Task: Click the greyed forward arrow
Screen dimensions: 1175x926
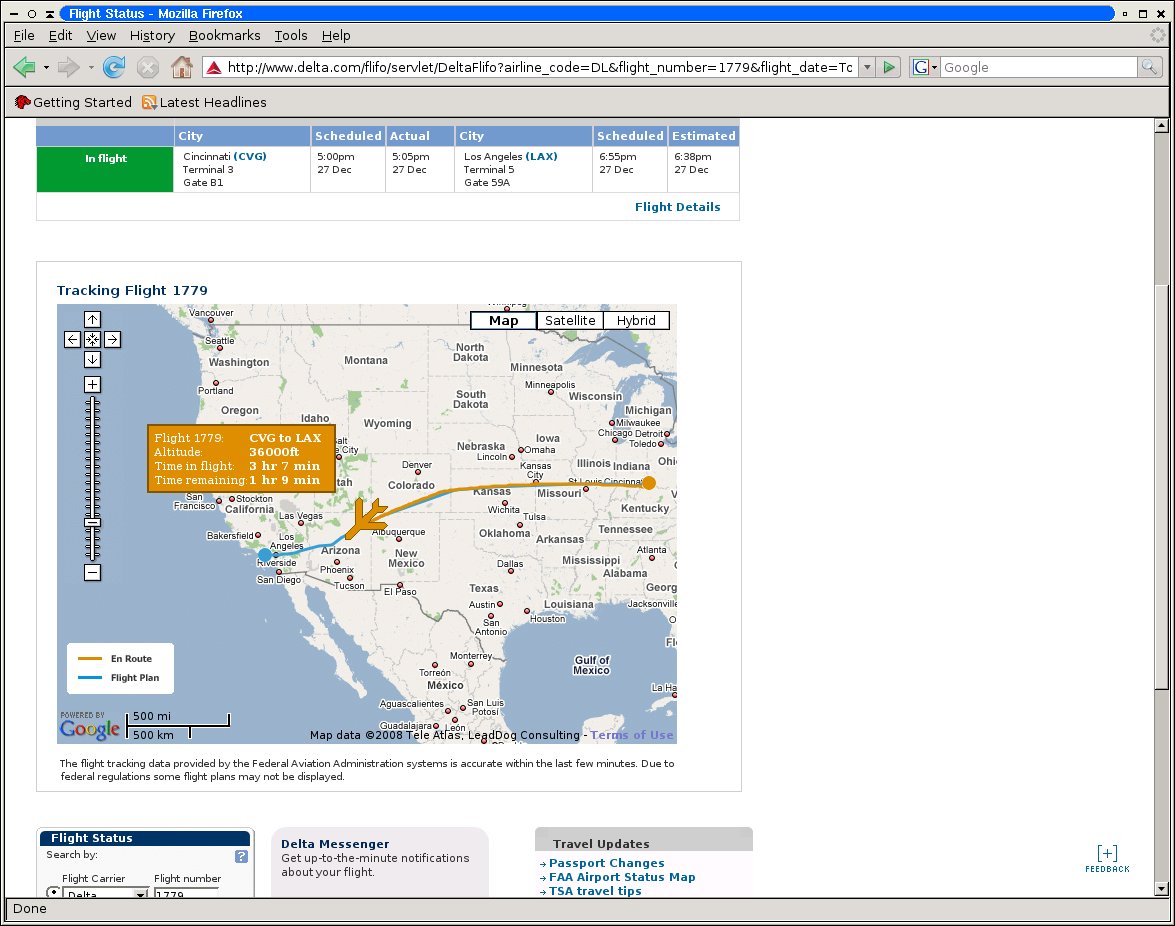Action: pyautogui.click(x=69, y=67)
